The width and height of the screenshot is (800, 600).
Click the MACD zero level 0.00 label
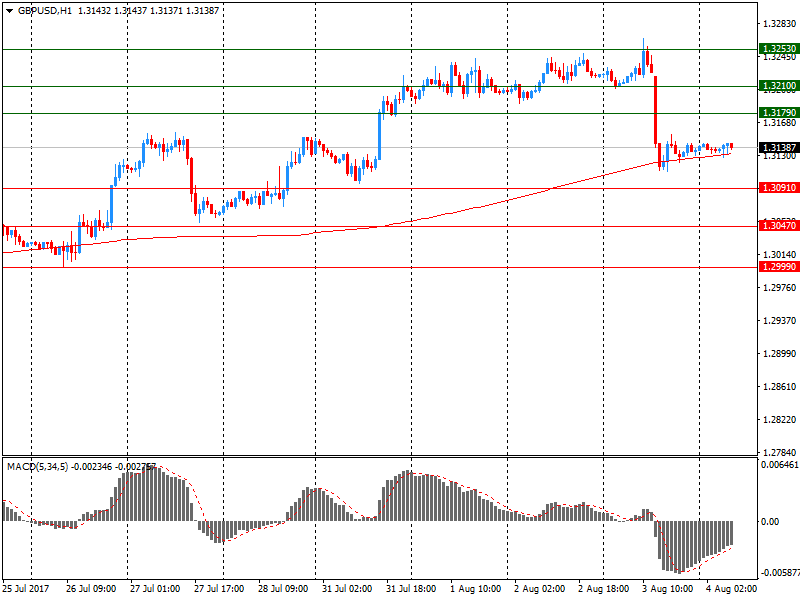tap(770, 521)
